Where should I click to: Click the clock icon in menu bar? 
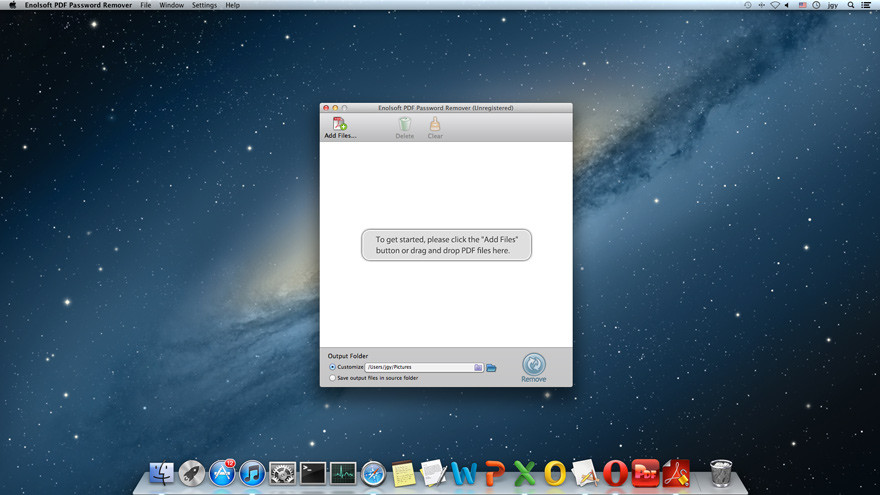pyautogui.click(x=817, y=5)
